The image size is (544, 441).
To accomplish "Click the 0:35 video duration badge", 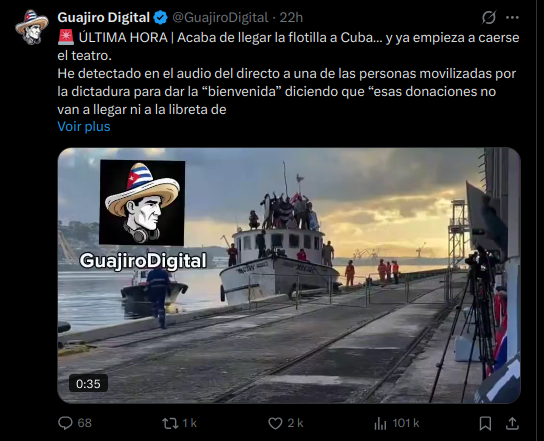I will coord(88,383).
